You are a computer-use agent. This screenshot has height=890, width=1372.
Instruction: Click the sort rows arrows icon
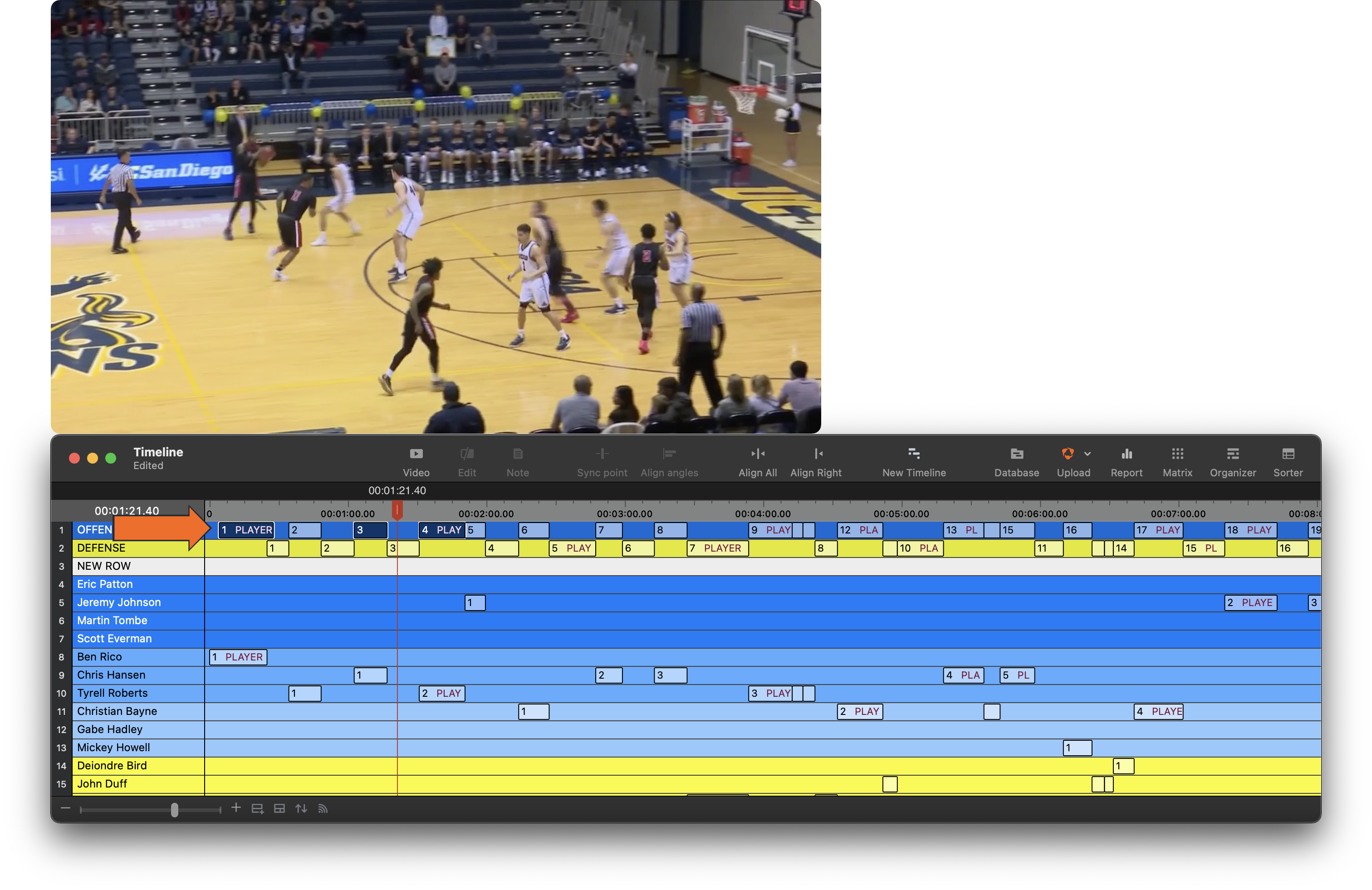pos(301,808)
